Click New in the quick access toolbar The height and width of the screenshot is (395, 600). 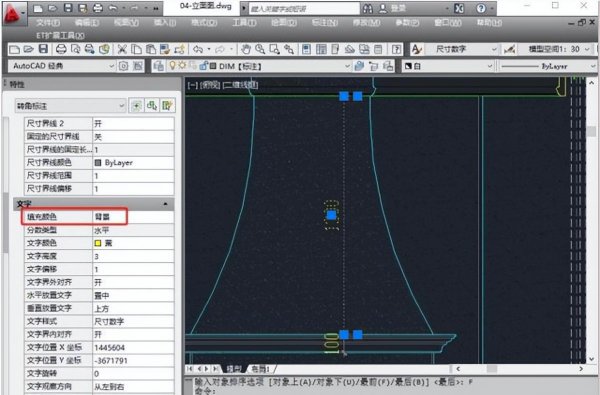coord(38,8)
